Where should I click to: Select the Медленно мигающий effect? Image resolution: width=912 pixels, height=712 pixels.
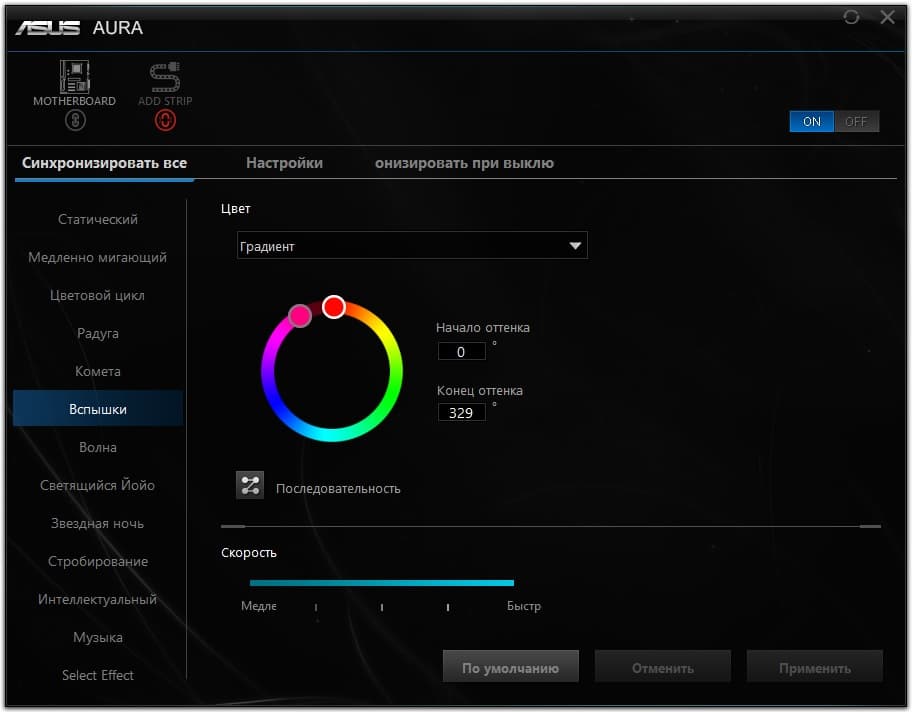pos(98,257)
